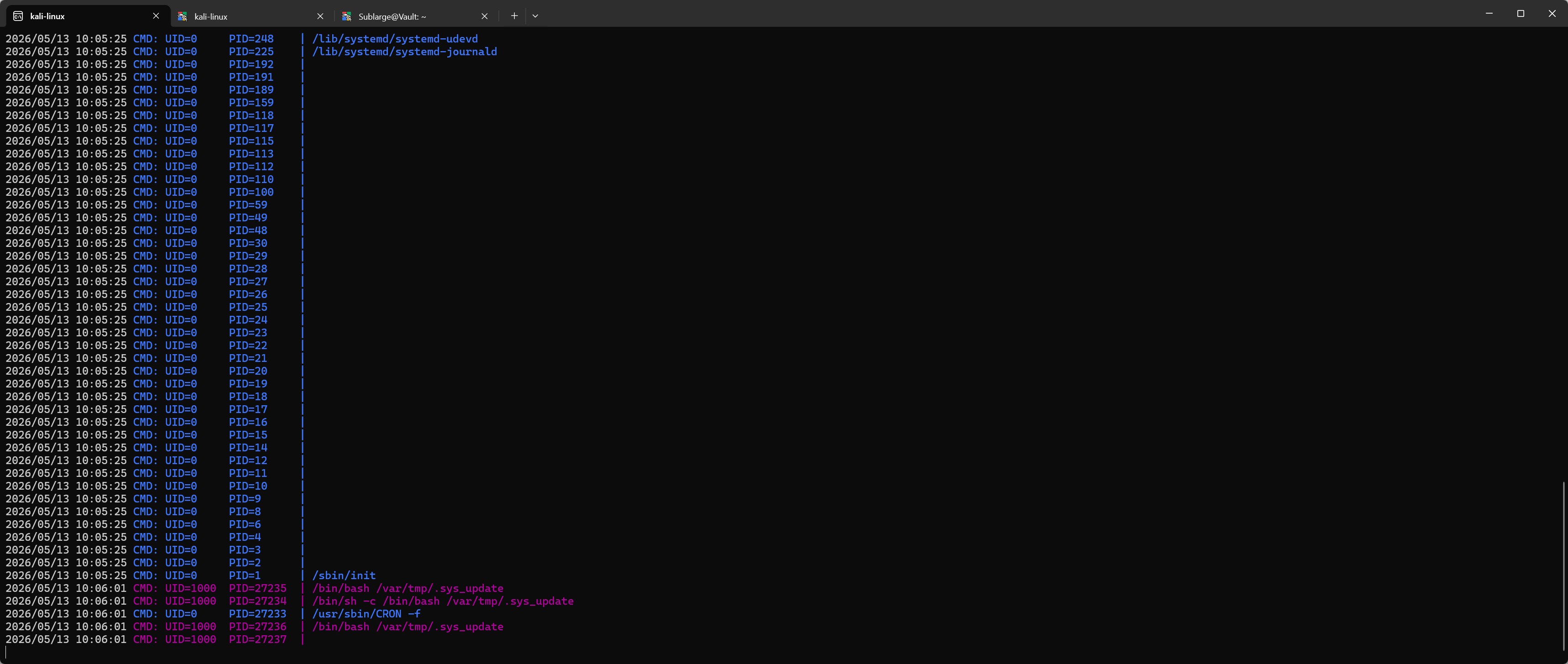Open the new tab profile dropdown

coord(535,16)
